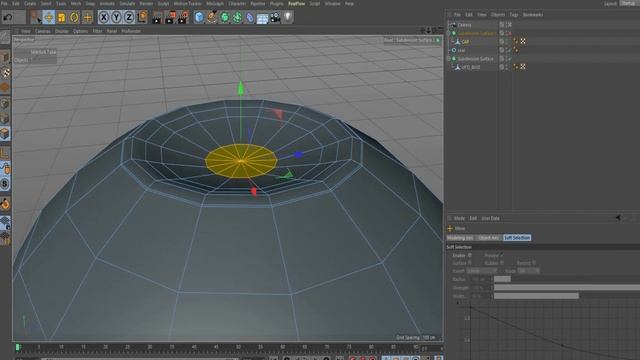640x360 pixels.
Task: Select the UFO_Base object row
Action: click(471, 67)
